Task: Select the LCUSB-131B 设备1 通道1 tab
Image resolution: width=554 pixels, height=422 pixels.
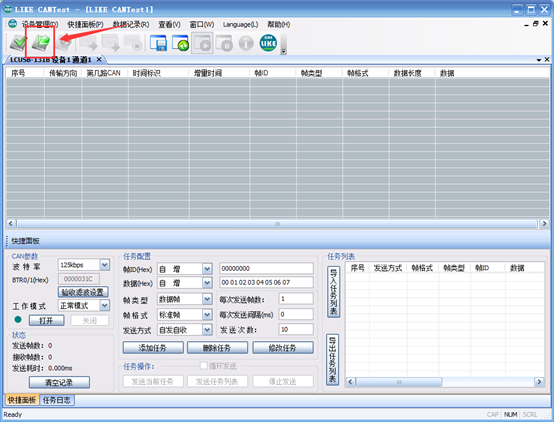Action: [51, 59]
